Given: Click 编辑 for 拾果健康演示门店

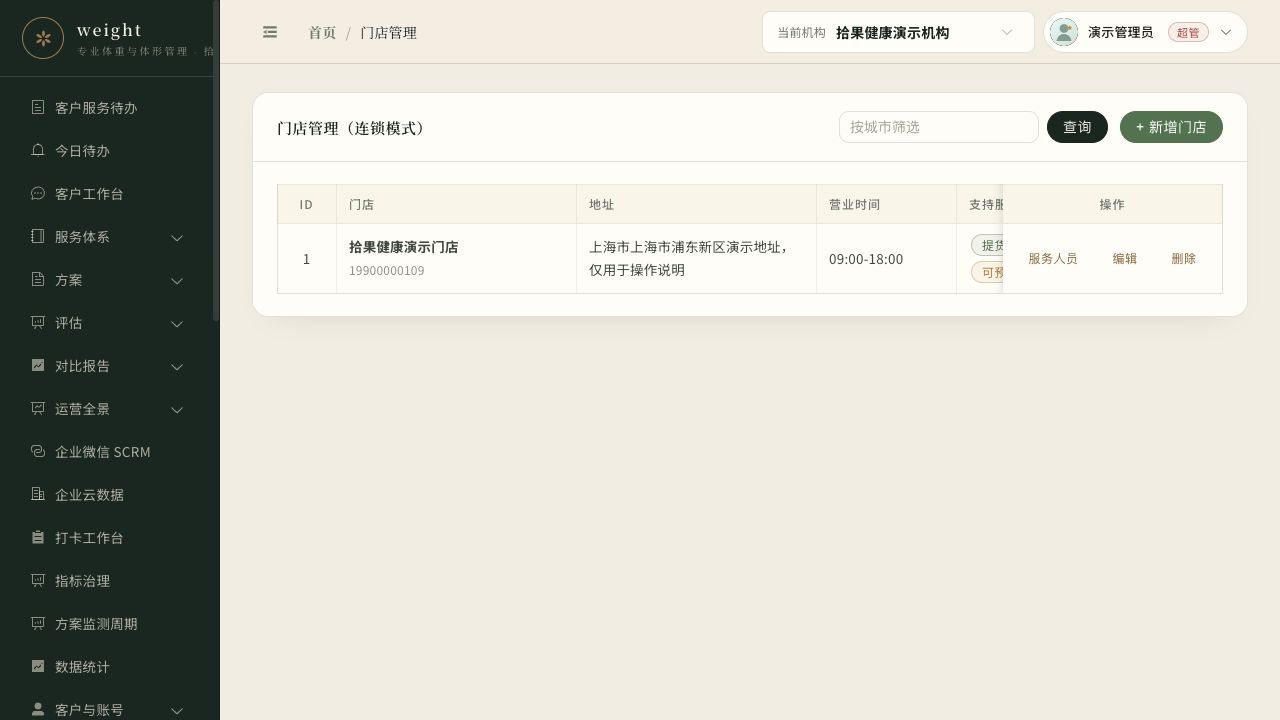Looking at the screenshot, I should tap(1125, 258).
